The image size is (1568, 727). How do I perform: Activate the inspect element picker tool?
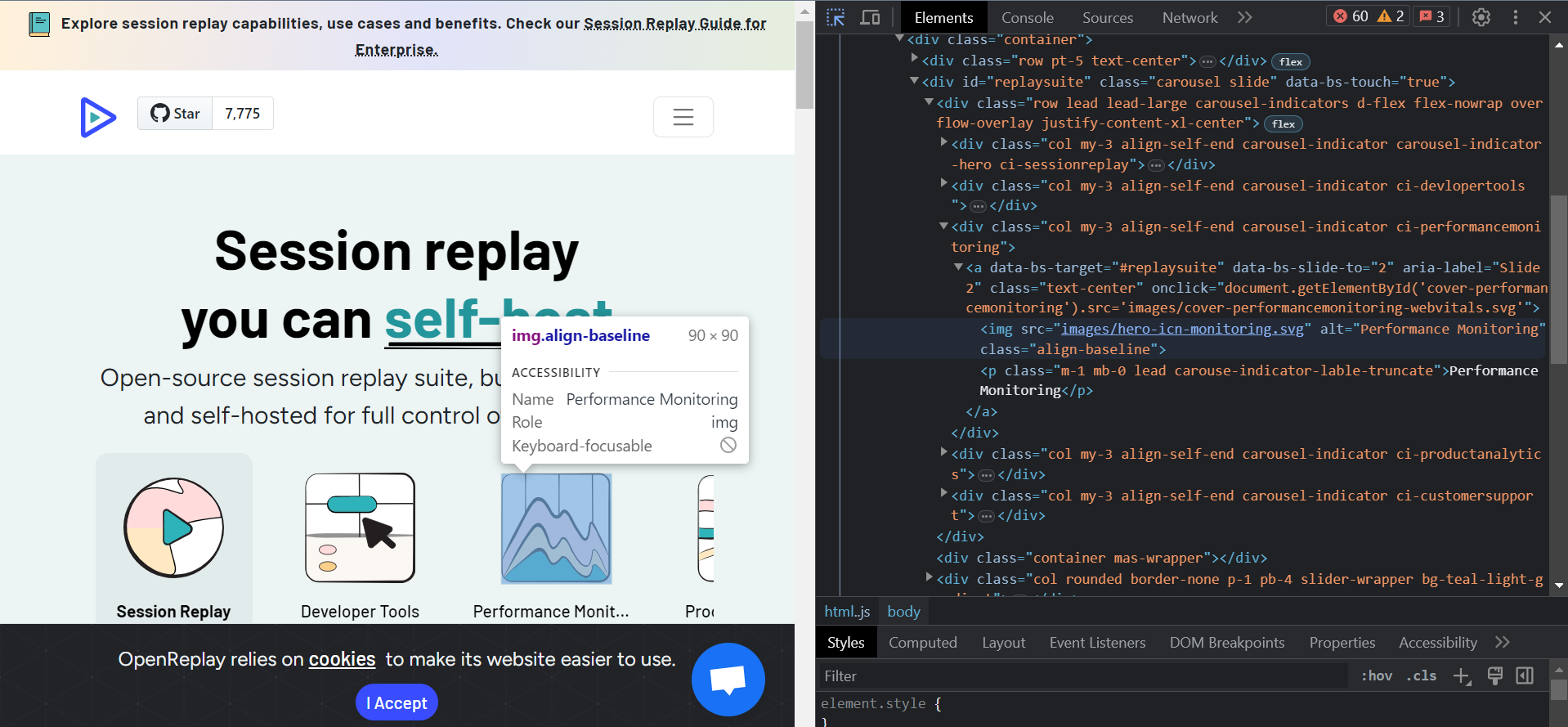pos(836,17)
